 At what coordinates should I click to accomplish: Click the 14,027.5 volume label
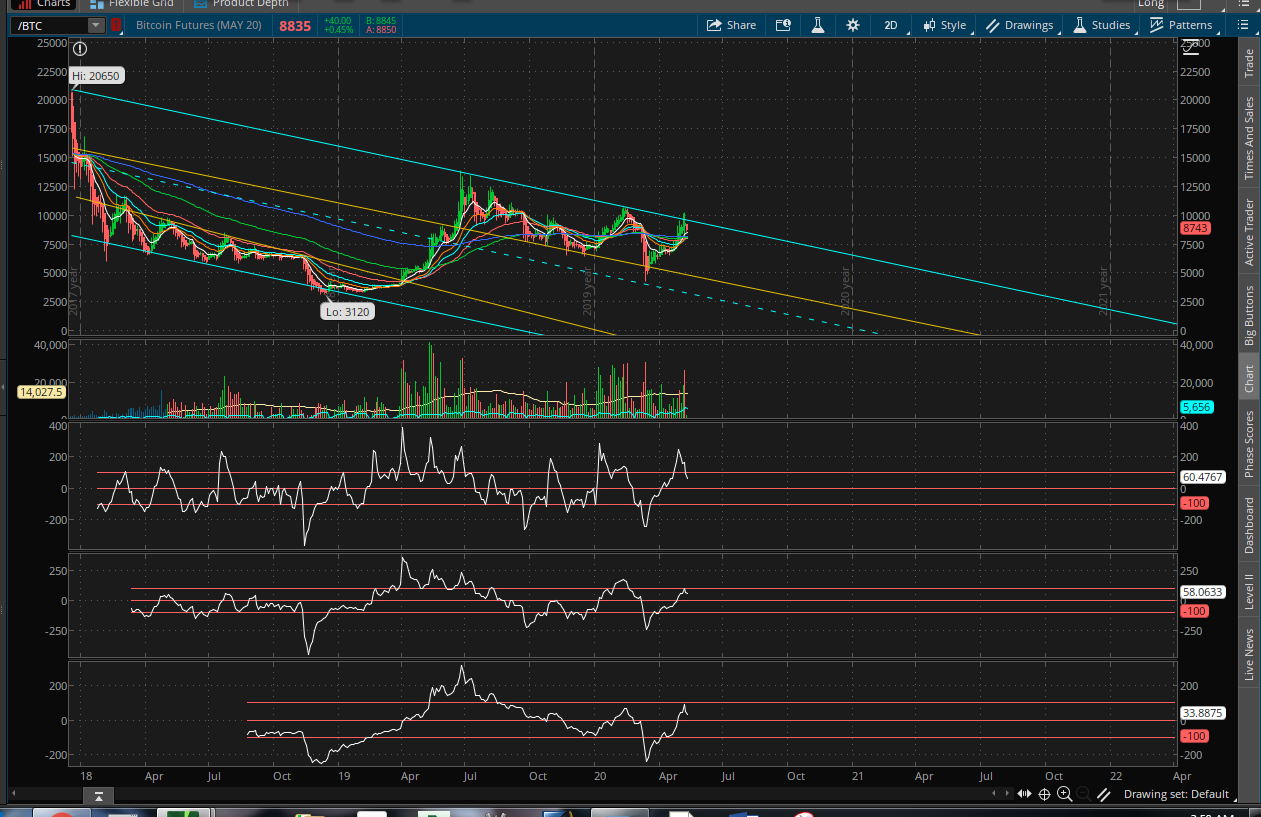pyautogui.click(x=41, y=392)
